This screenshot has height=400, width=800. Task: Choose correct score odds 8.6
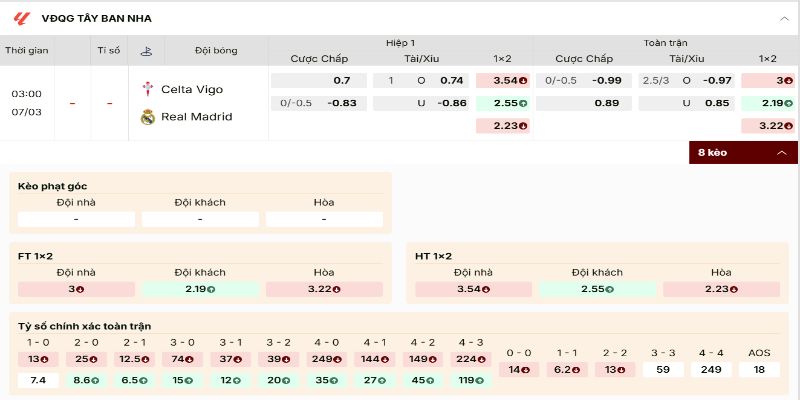[x=86, y=380]
